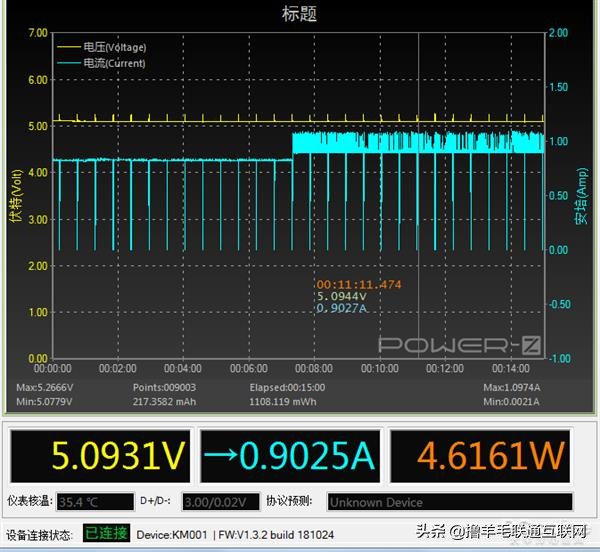Click the Device:KM001 status text
Image resolution: width=600 pixels, height=552 pixels.
[172, 534]
